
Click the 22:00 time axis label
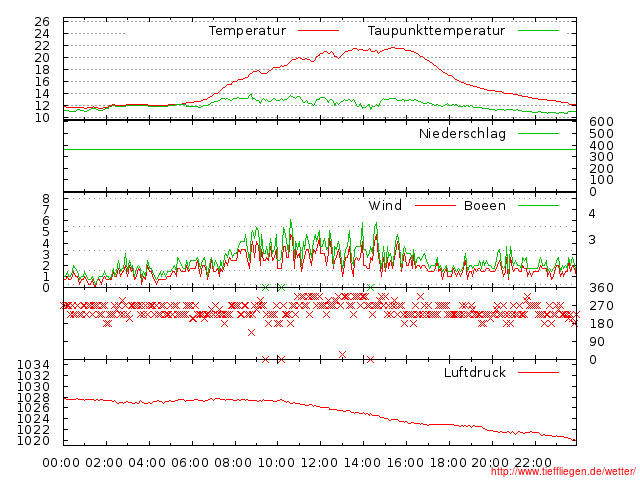click(533, 463)
